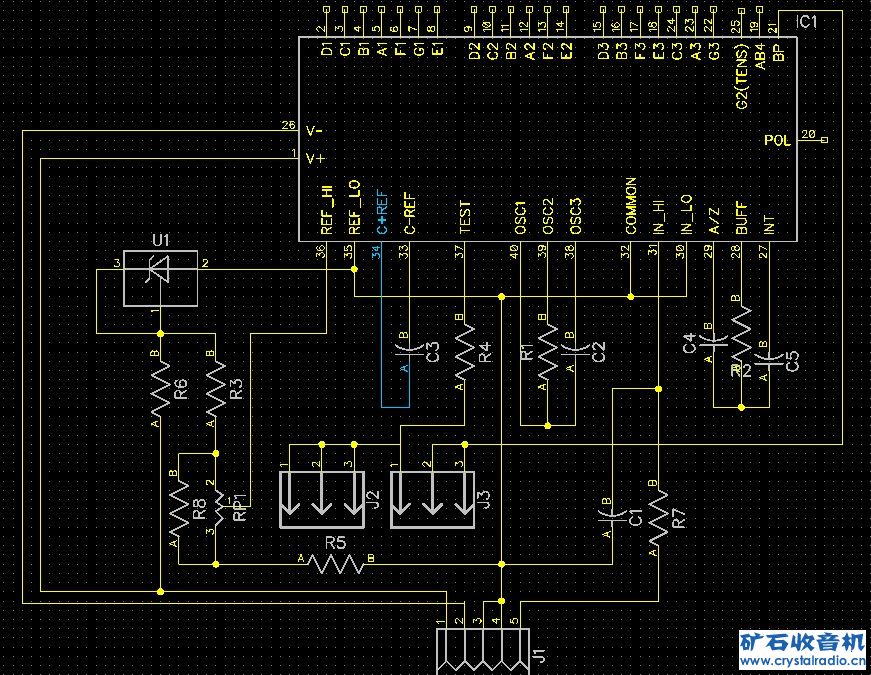This screenshot has width=871, height=675.
Task: Click the BUFF pin label
Action: [x=741, y=218]
